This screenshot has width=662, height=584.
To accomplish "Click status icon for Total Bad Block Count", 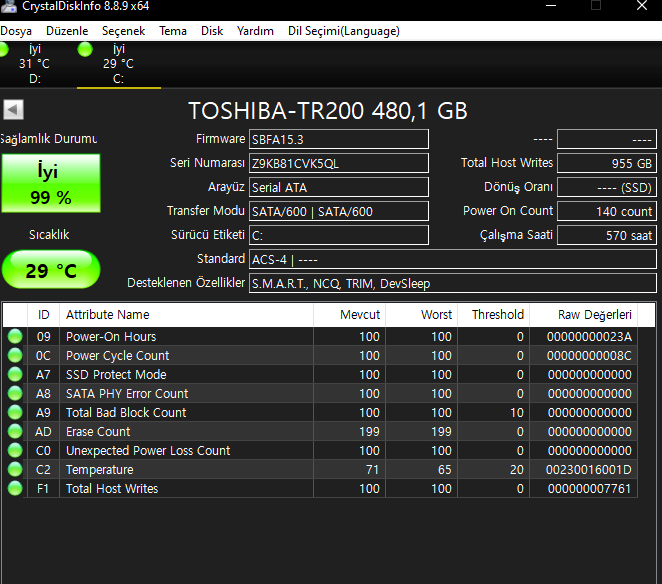I will (x=15, y=413).
